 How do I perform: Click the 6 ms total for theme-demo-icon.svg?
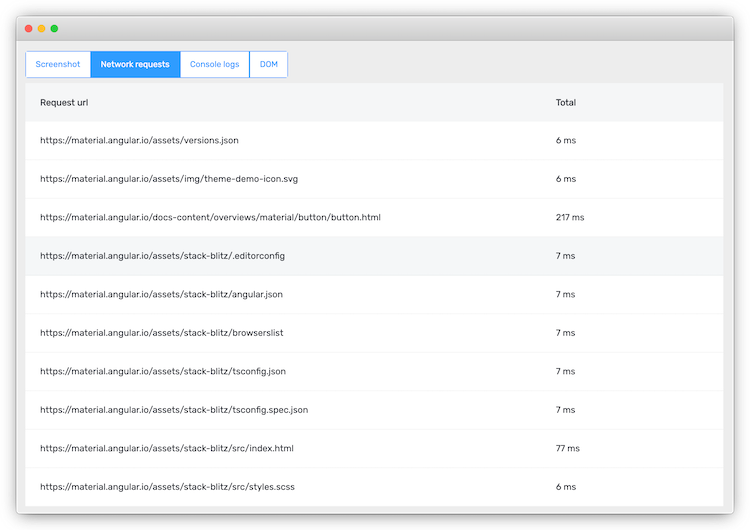pyautogui.click(x=566, y=179)
